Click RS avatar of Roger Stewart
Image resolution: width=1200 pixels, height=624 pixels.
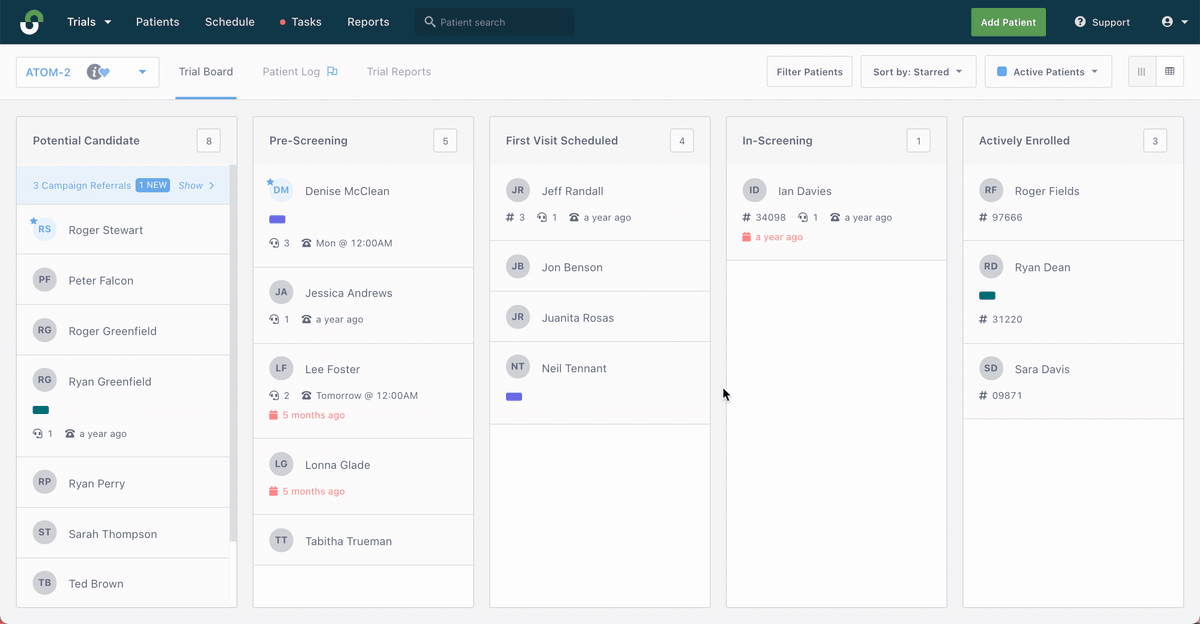(x=44, y=230)
